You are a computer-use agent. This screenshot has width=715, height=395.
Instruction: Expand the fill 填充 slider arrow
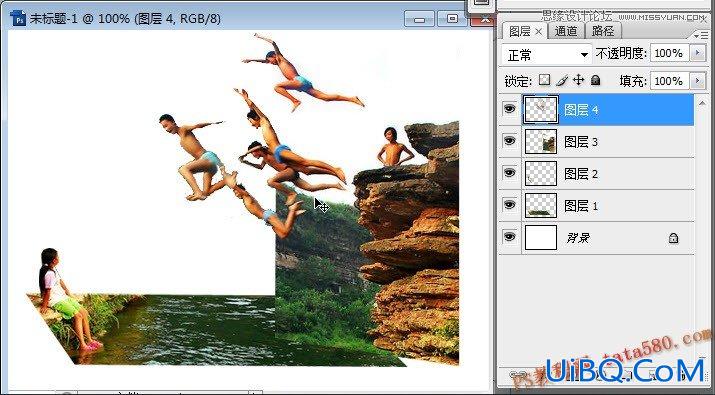[x=697, y=81]
